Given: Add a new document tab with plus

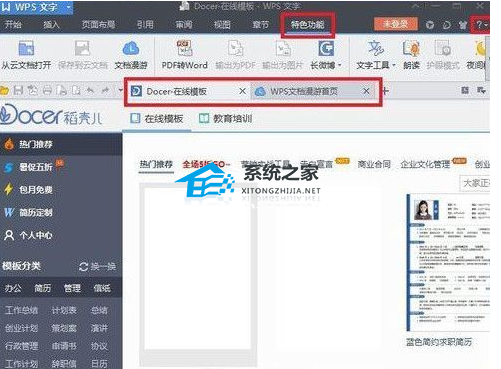Looking at the screenshot, I should 385,91.
